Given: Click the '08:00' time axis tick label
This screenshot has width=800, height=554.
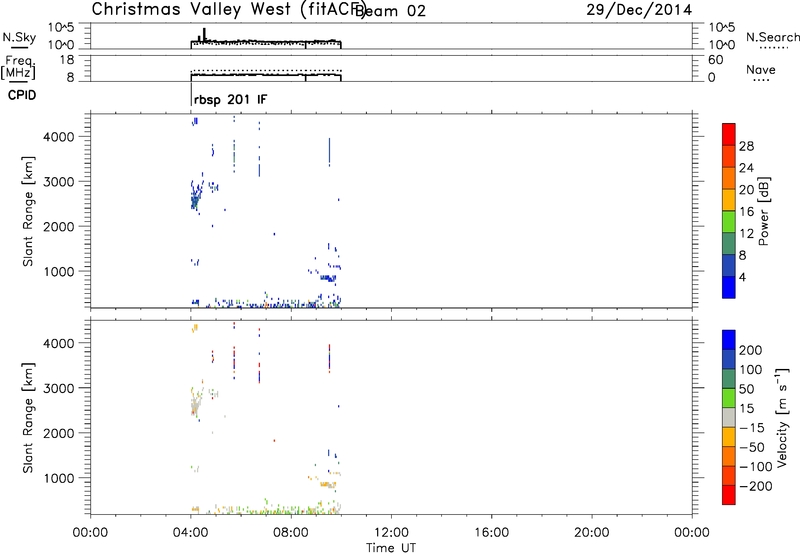Looking at the screenshot, I should click(291, 533).
